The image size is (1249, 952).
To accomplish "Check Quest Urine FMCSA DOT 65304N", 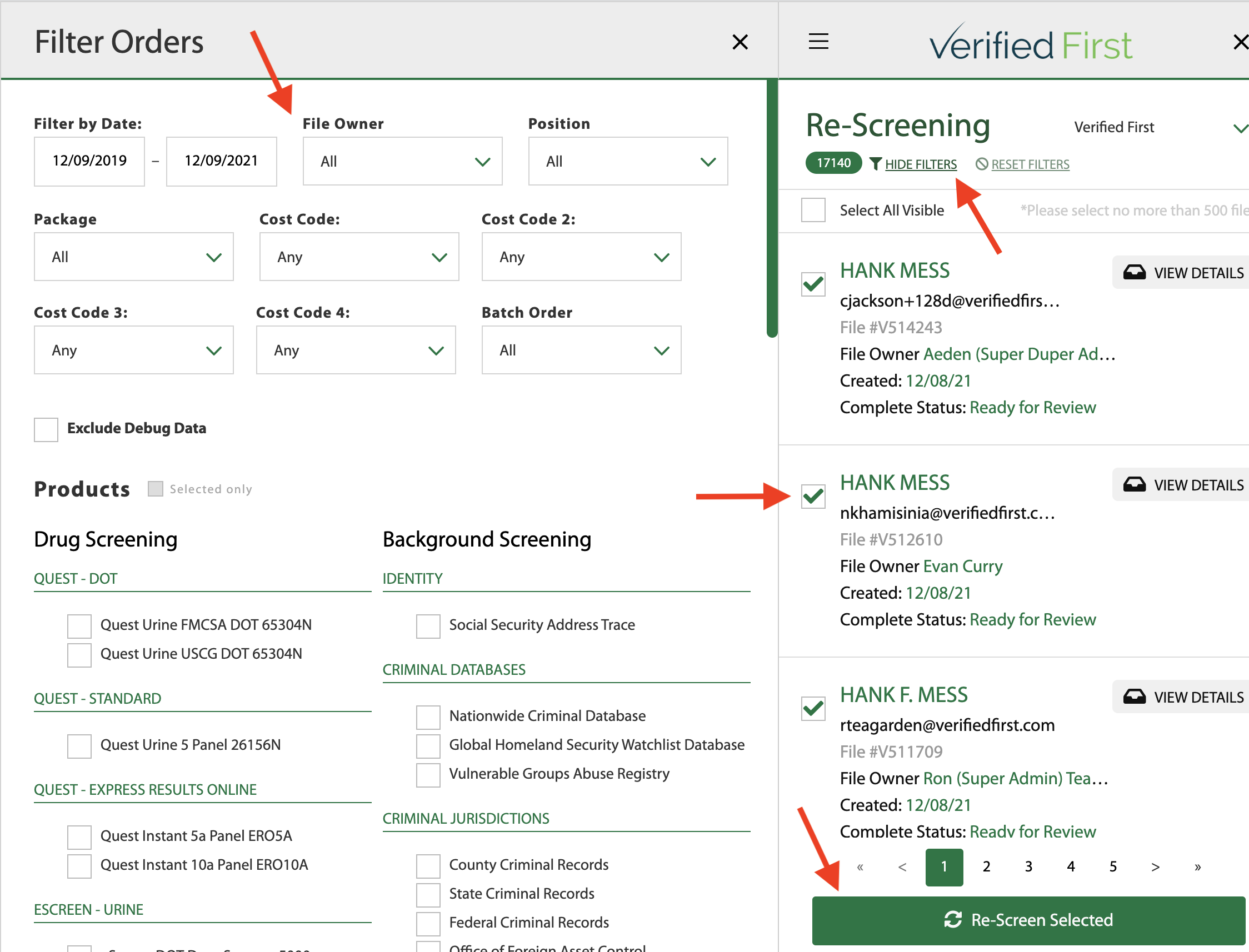I will (79, 625).
